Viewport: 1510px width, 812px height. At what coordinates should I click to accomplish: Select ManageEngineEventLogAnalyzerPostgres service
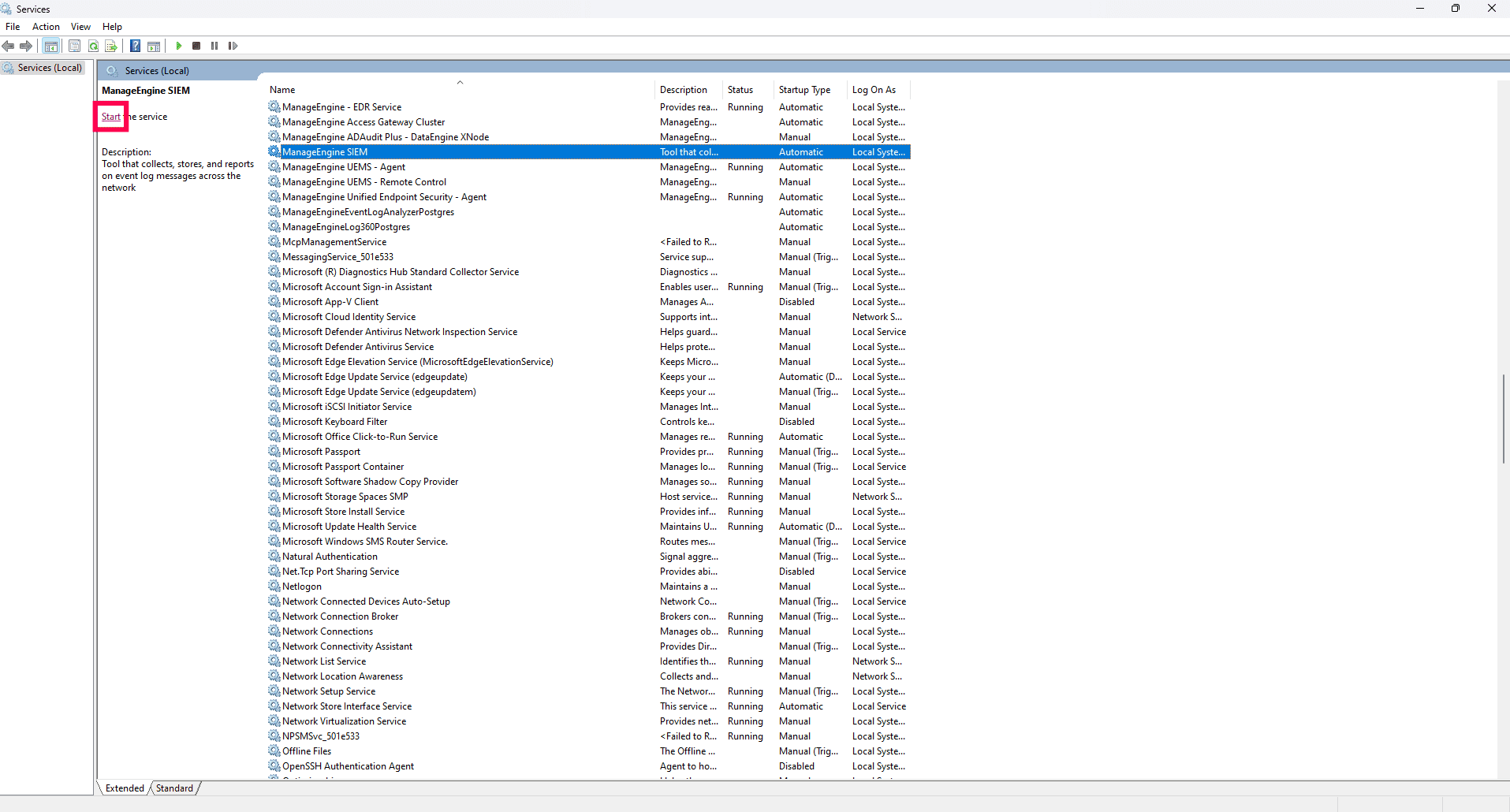tap(589, 212)
